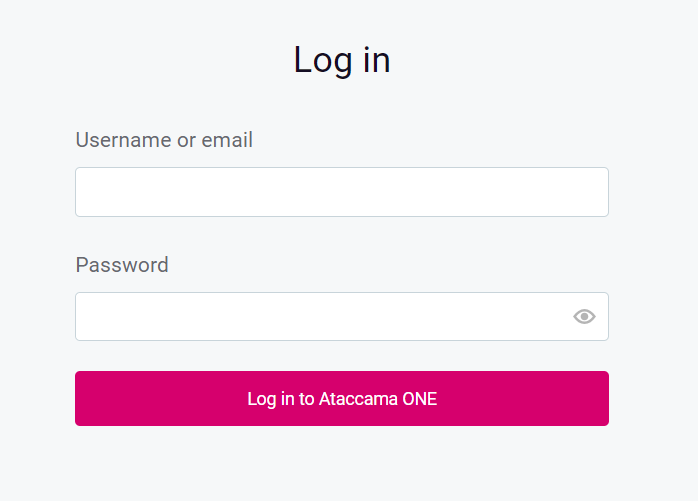This screenshot has height=501, width=698.
Task: Reveal hidden password characters
Action: [584, 317]
